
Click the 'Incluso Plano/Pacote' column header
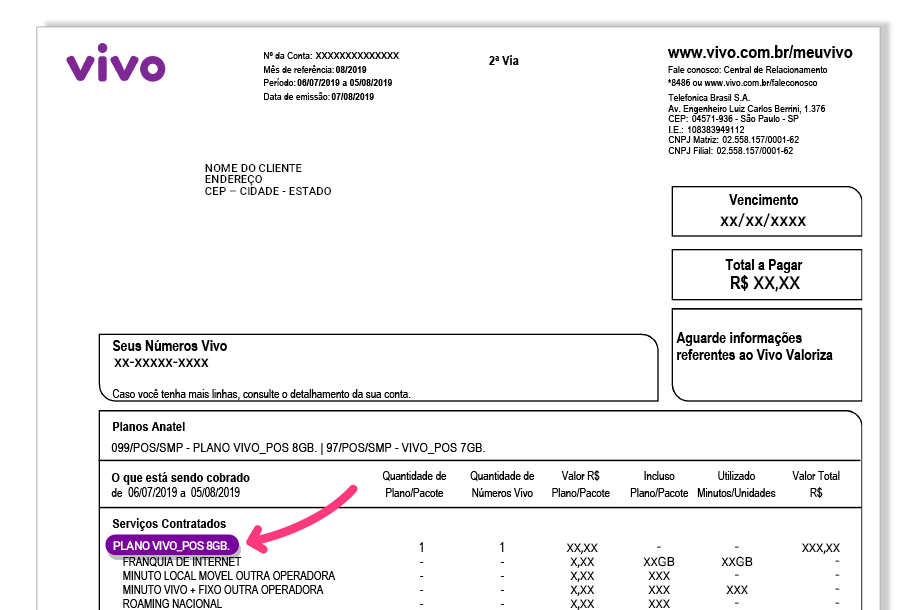[659, 484]
